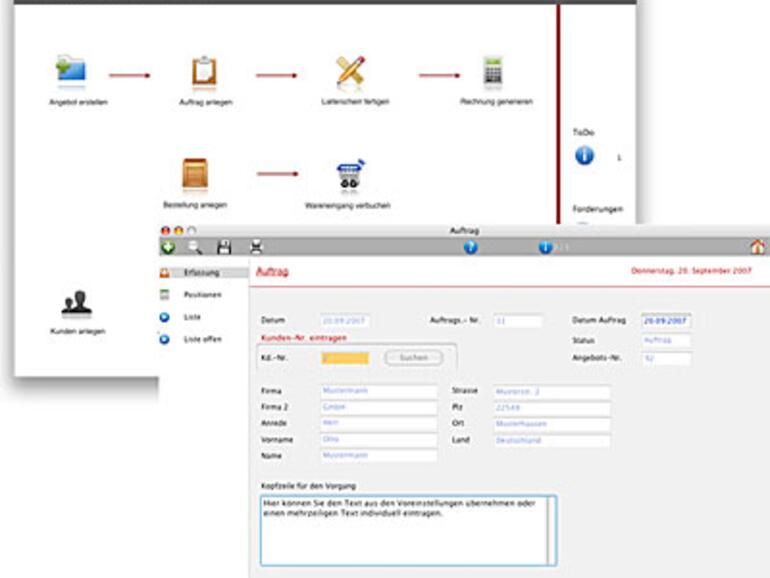Viewport: 770px width, 578px height.
Task: Open Lieferschein fertigen pencil-ruler icon
Action: click(351, 71)
